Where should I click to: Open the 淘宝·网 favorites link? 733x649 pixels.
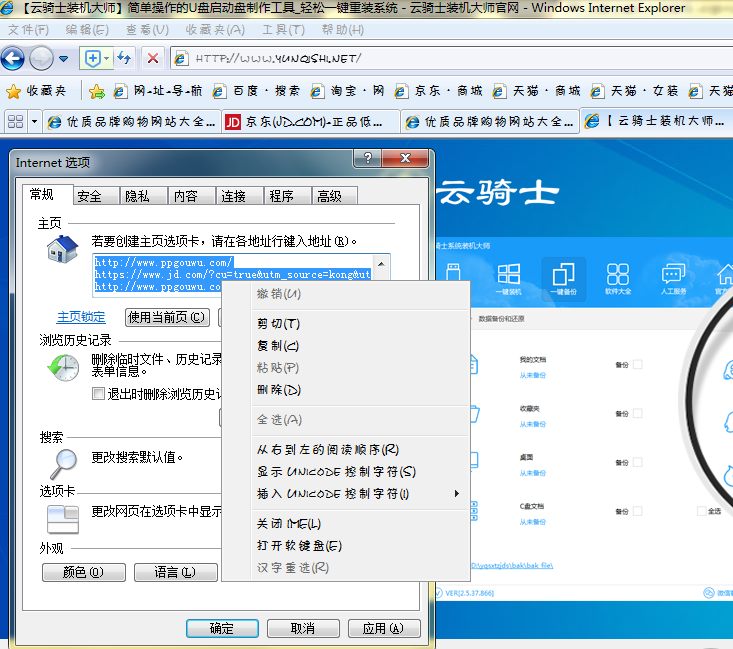(x=347, y=91)
